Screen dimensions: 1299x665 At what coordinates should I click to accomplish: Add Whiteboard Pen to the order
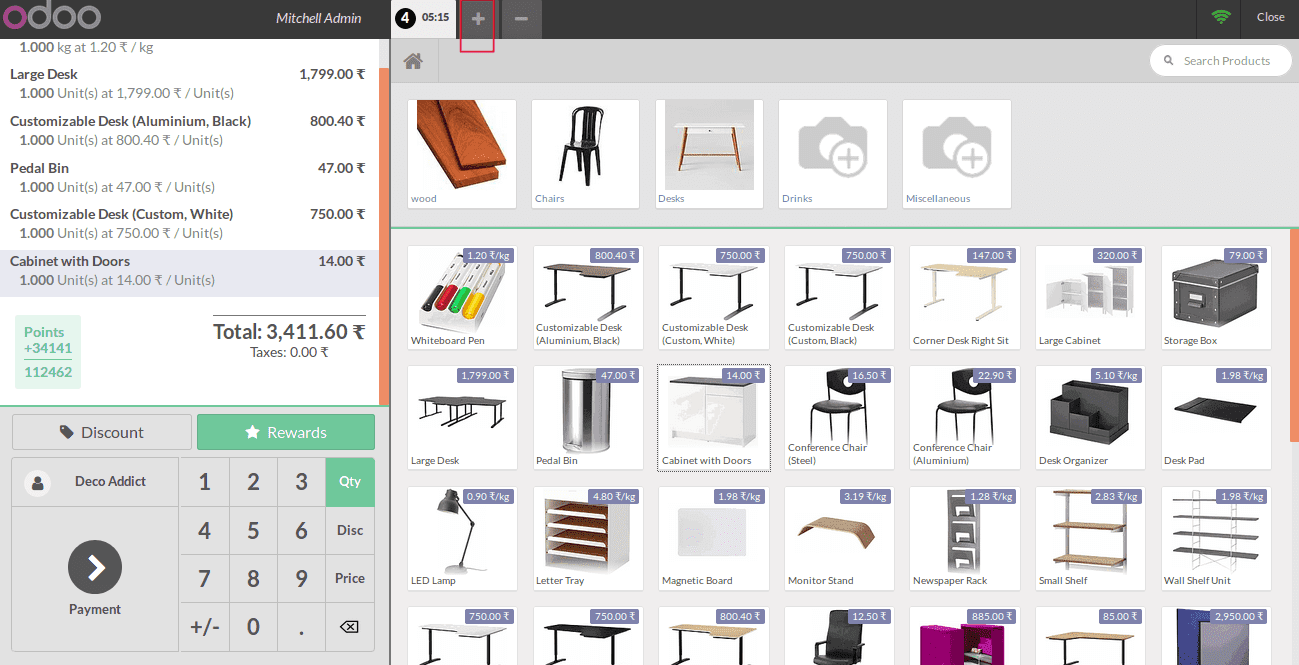[463, 298]
